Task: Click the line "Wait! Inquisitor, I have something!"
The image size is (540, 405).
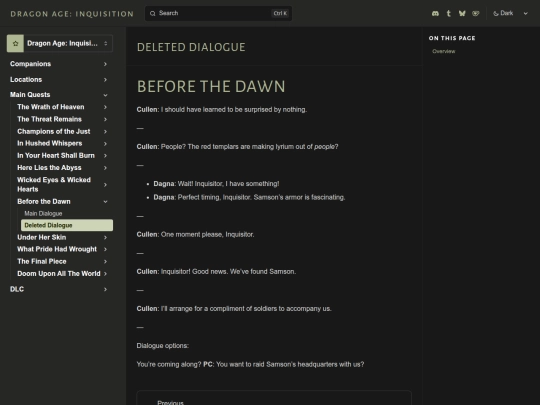Action: [228, 184]
